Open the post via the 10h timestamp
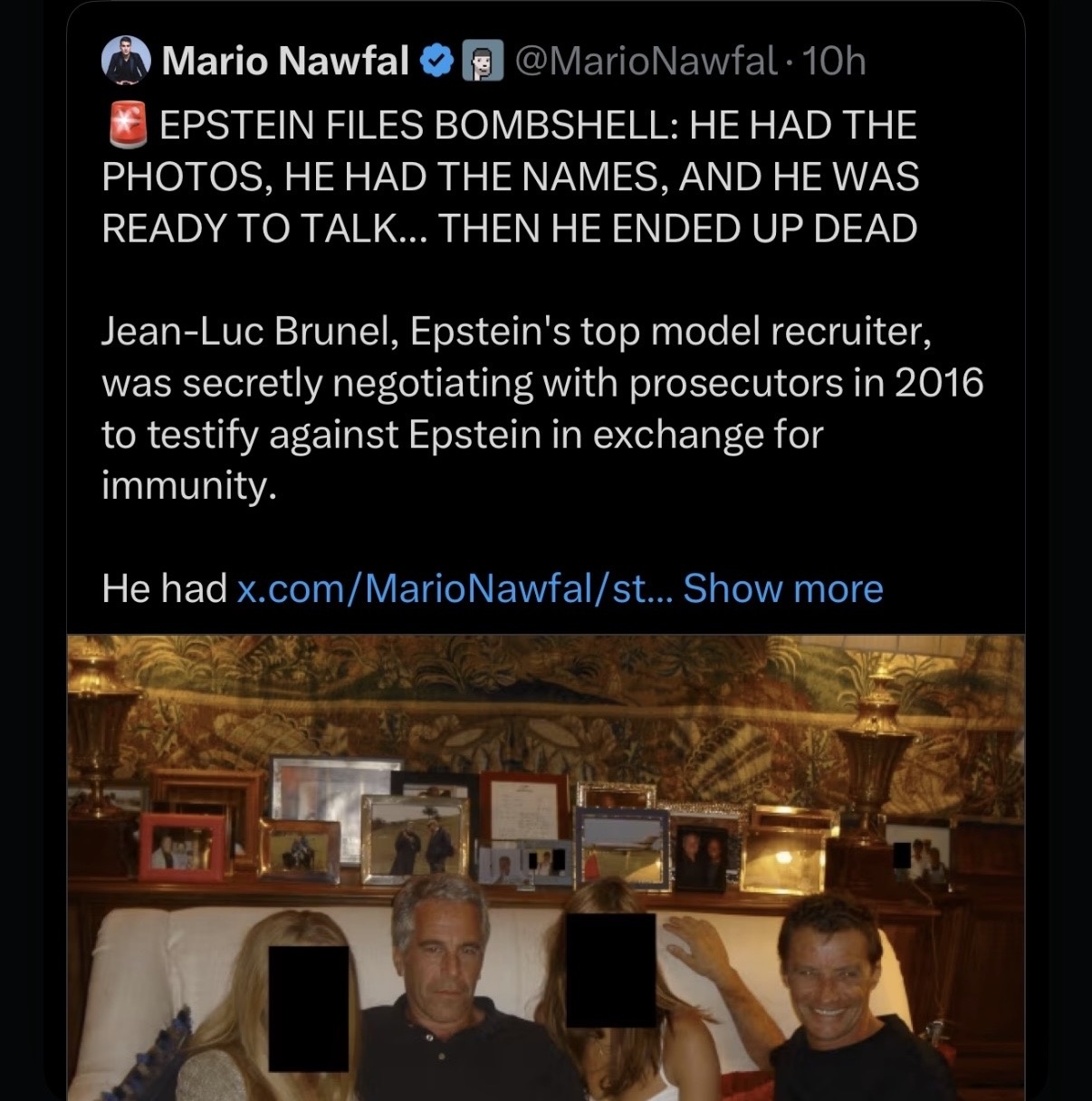Image resolution: width=1092 pixels, height=1101 pixels. [x=834, y=61]
